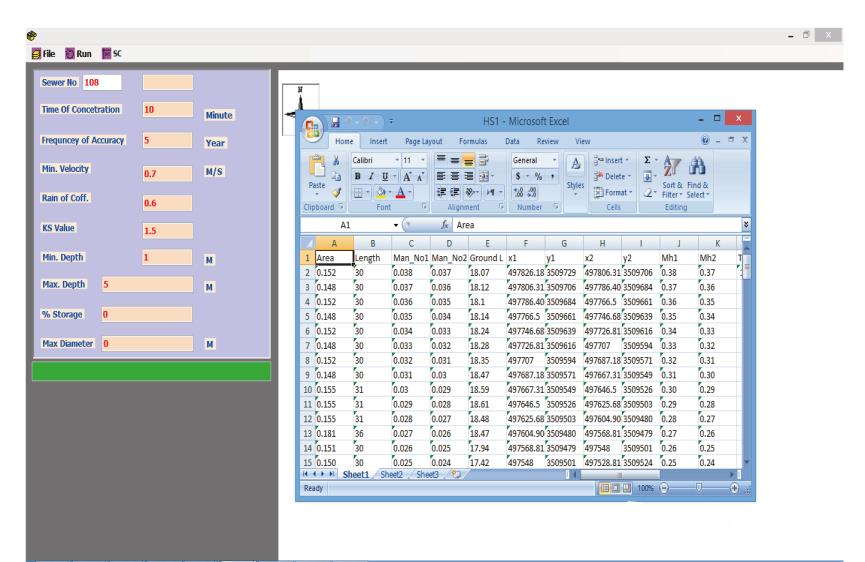The height and width of the screenshot is (562, 865).
Task: Click the Min. Velocity 0.7 field
Action: pos(168,174)
